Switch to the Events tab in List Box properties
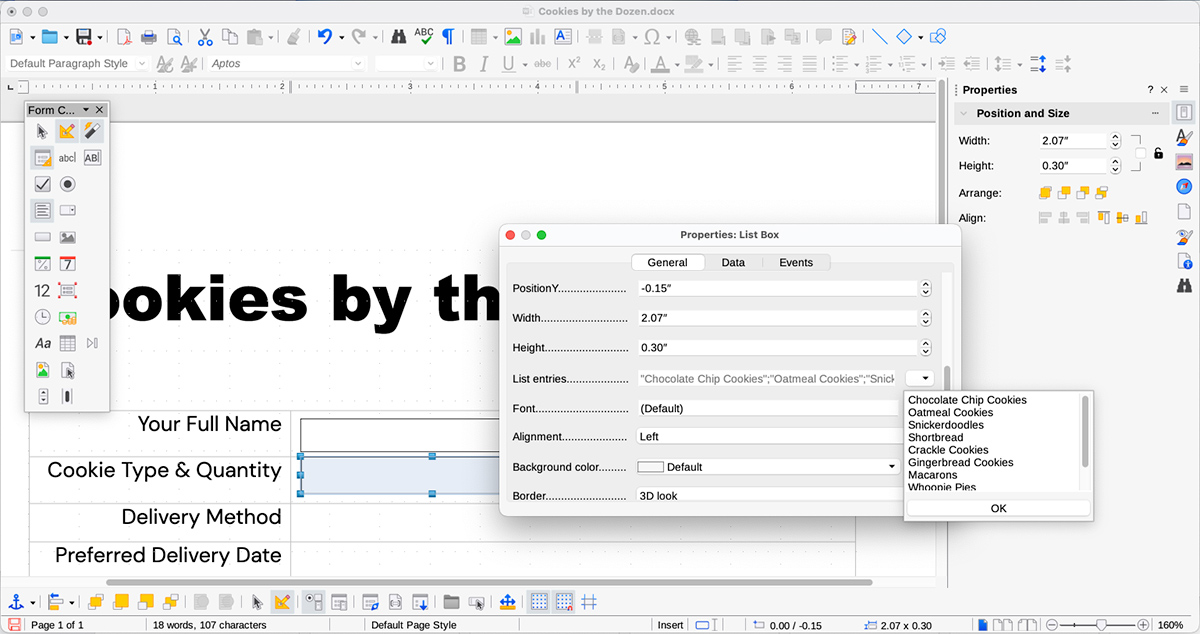The width and height of the screenshot is (1200, 634). click(x=796, y=262)
